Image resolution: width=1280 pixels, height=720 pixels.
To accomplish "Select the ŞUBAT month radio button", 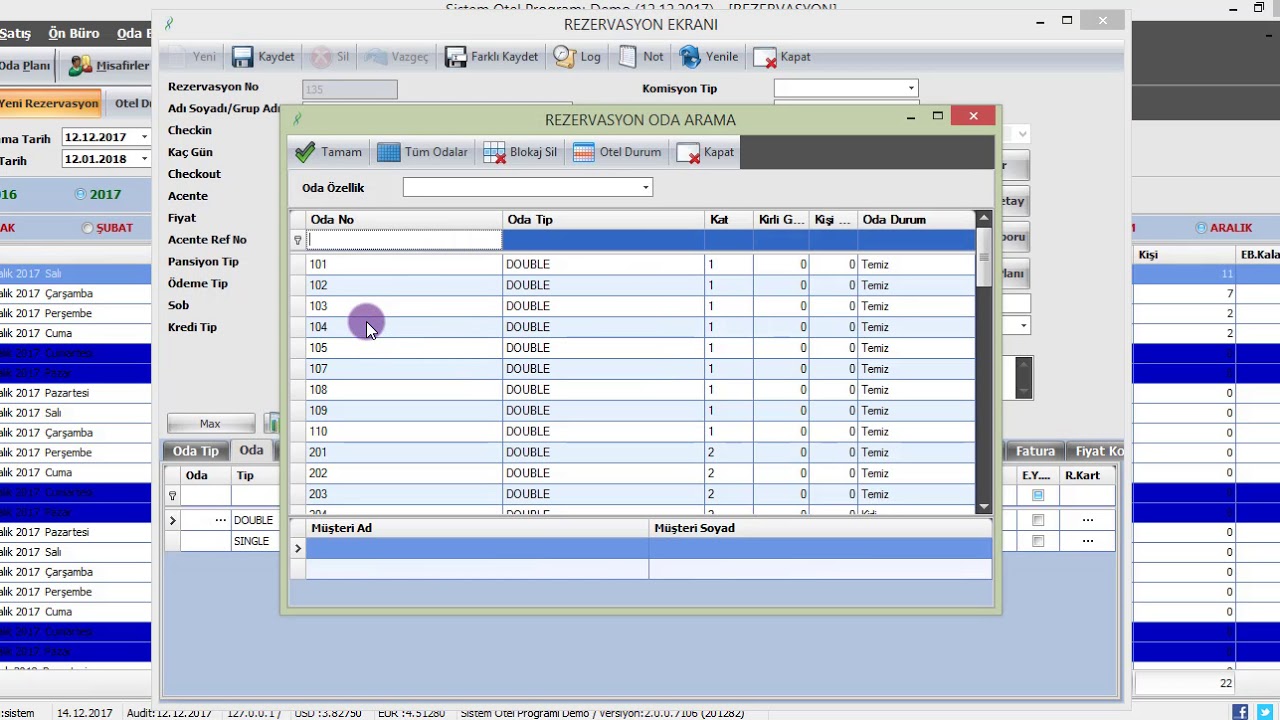I will (88, 228).
